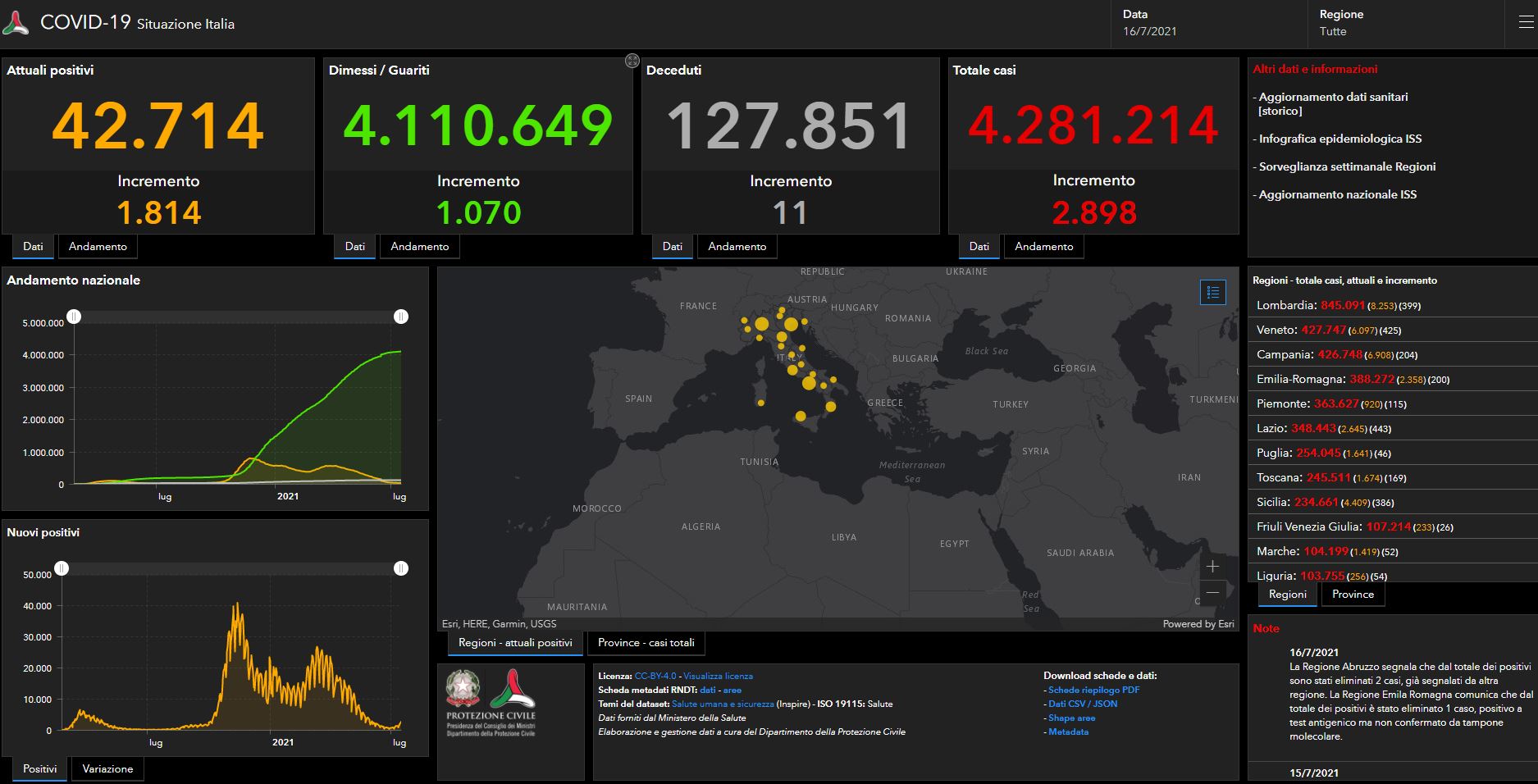
Task: Click the map legend list icon
Action: [x=1213, y=292]
